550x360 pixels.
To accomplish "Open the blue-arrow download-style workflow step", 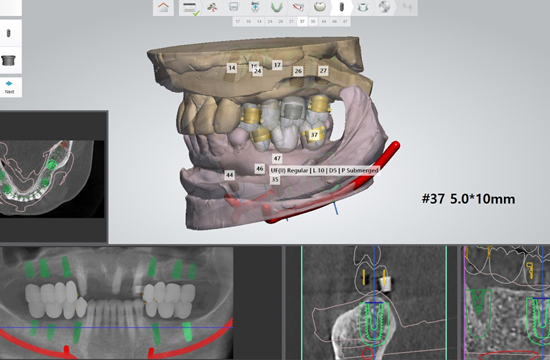I will (x=255, y=7).
